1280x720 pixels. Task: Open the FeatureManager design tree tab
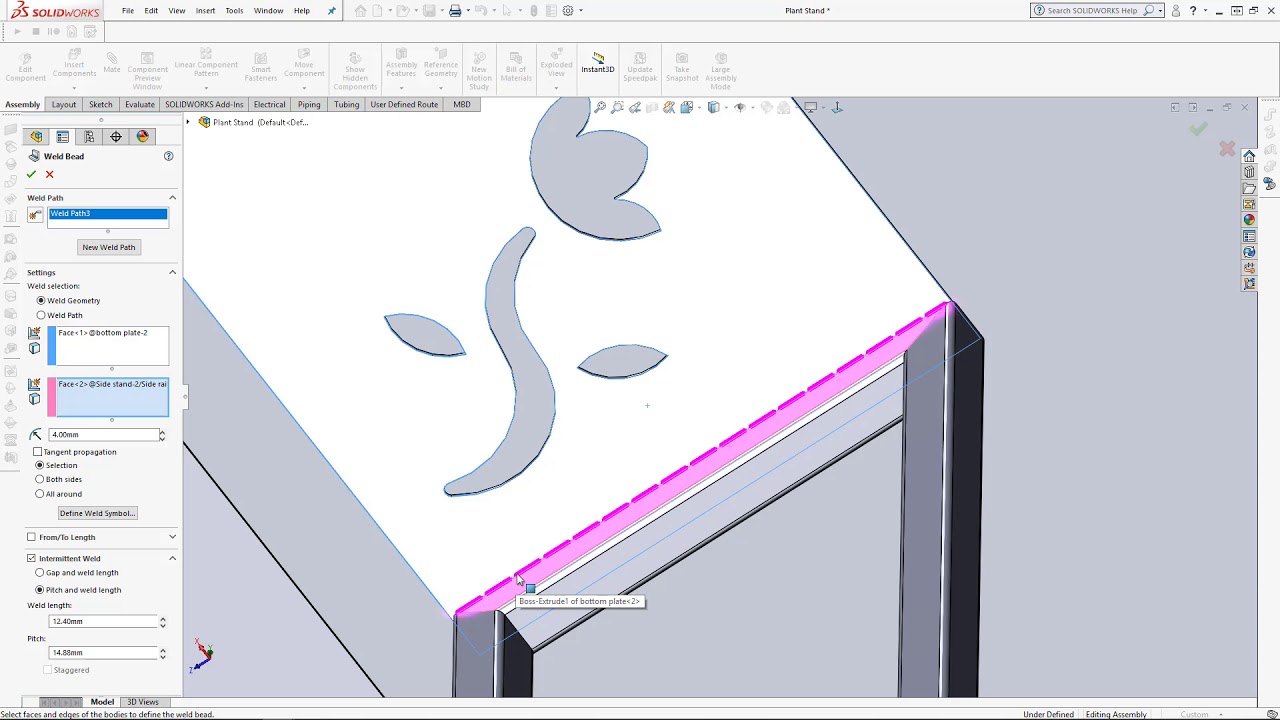pyautogui.click(x=36, y=136)
